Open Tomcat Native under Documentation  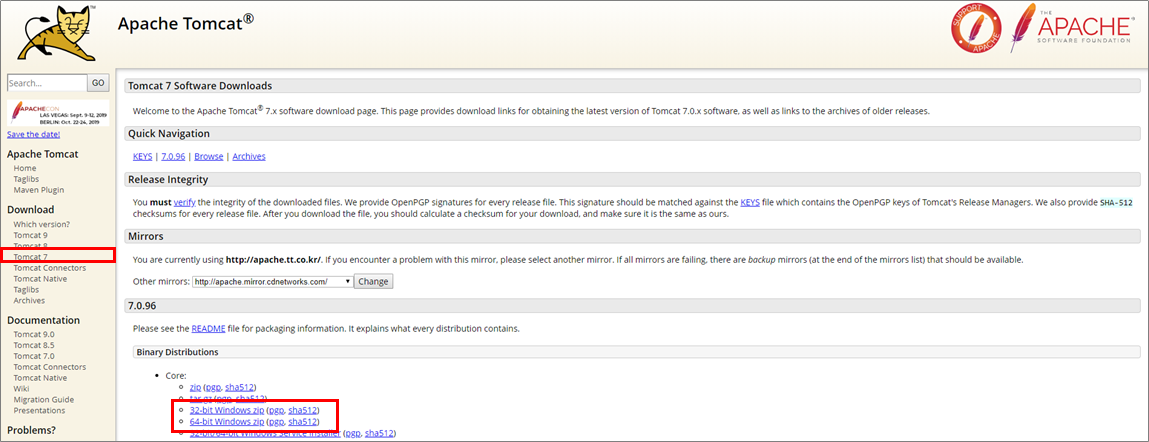[x=40, y=378]
